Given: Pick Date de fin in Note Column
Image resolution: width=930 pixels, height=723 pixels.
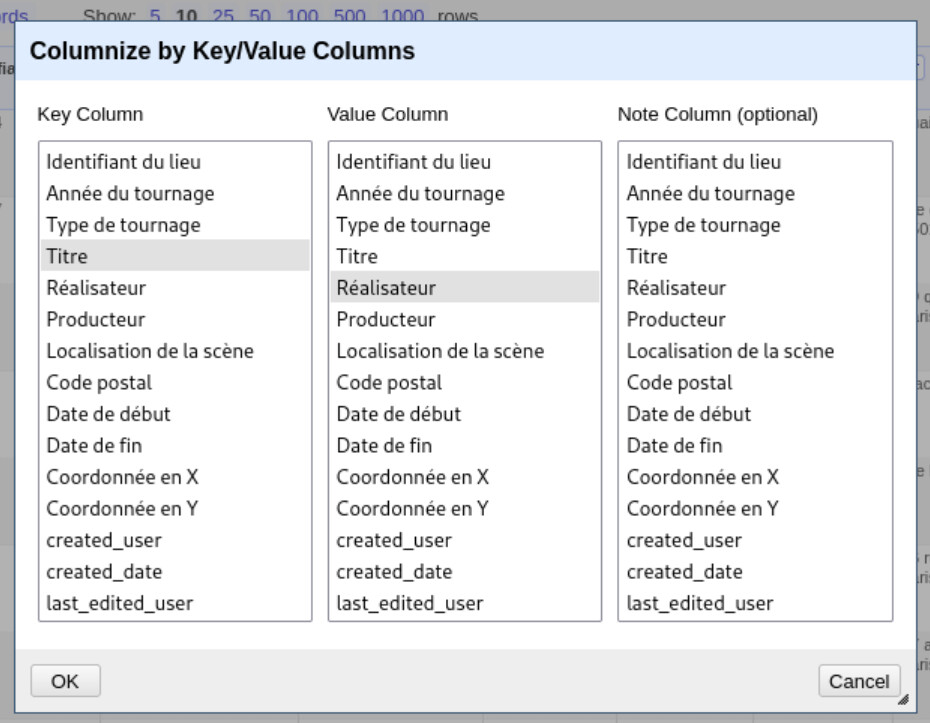Looking at the screenshot, I should 674,445.
